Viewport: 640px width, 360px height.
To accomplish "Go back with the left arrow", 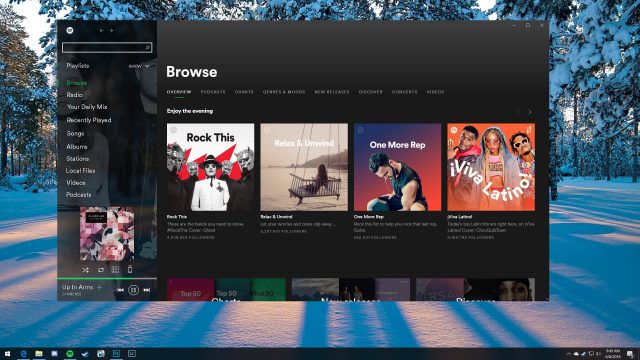I will click(101, 31).
